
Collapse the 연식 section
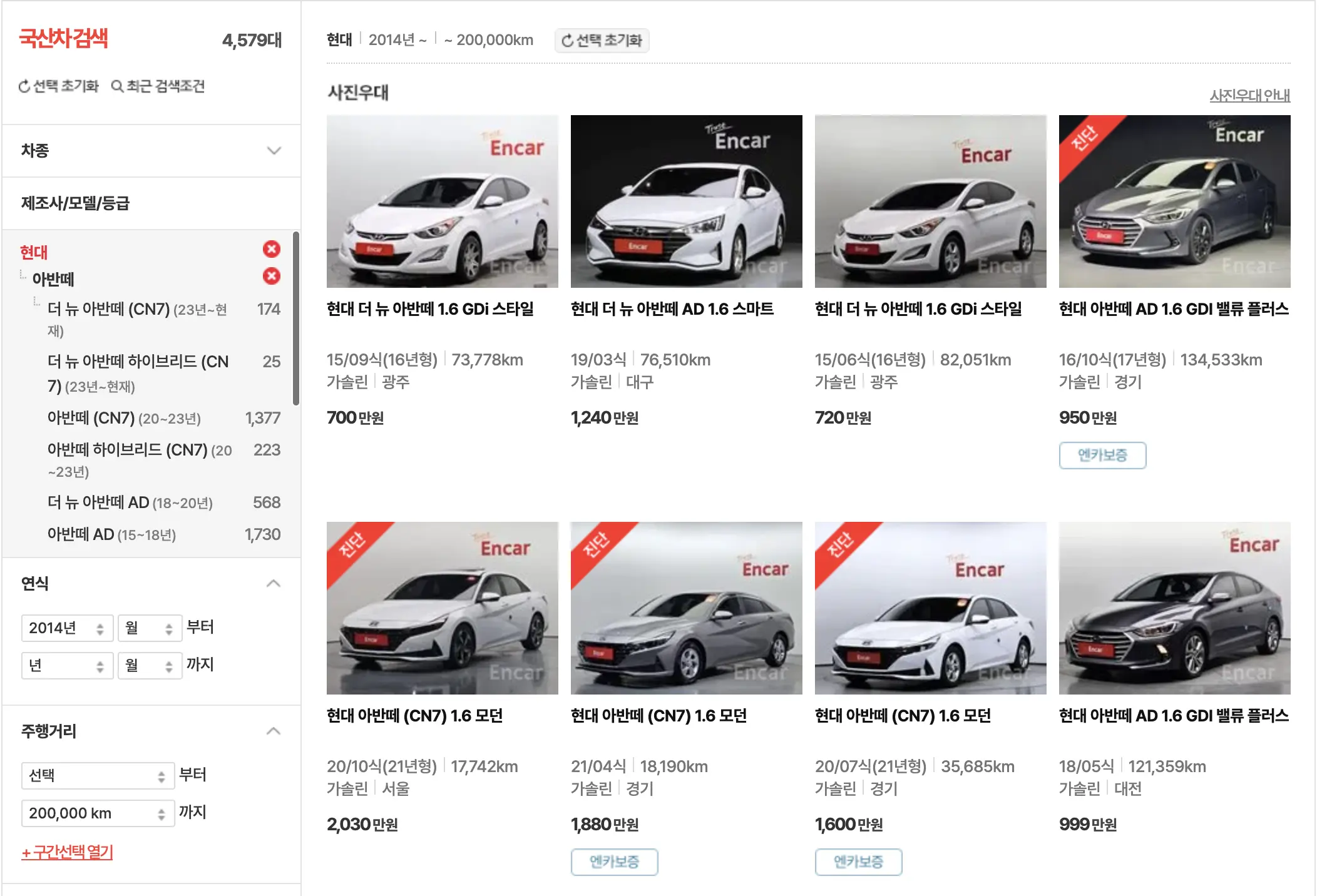(273, 583)
